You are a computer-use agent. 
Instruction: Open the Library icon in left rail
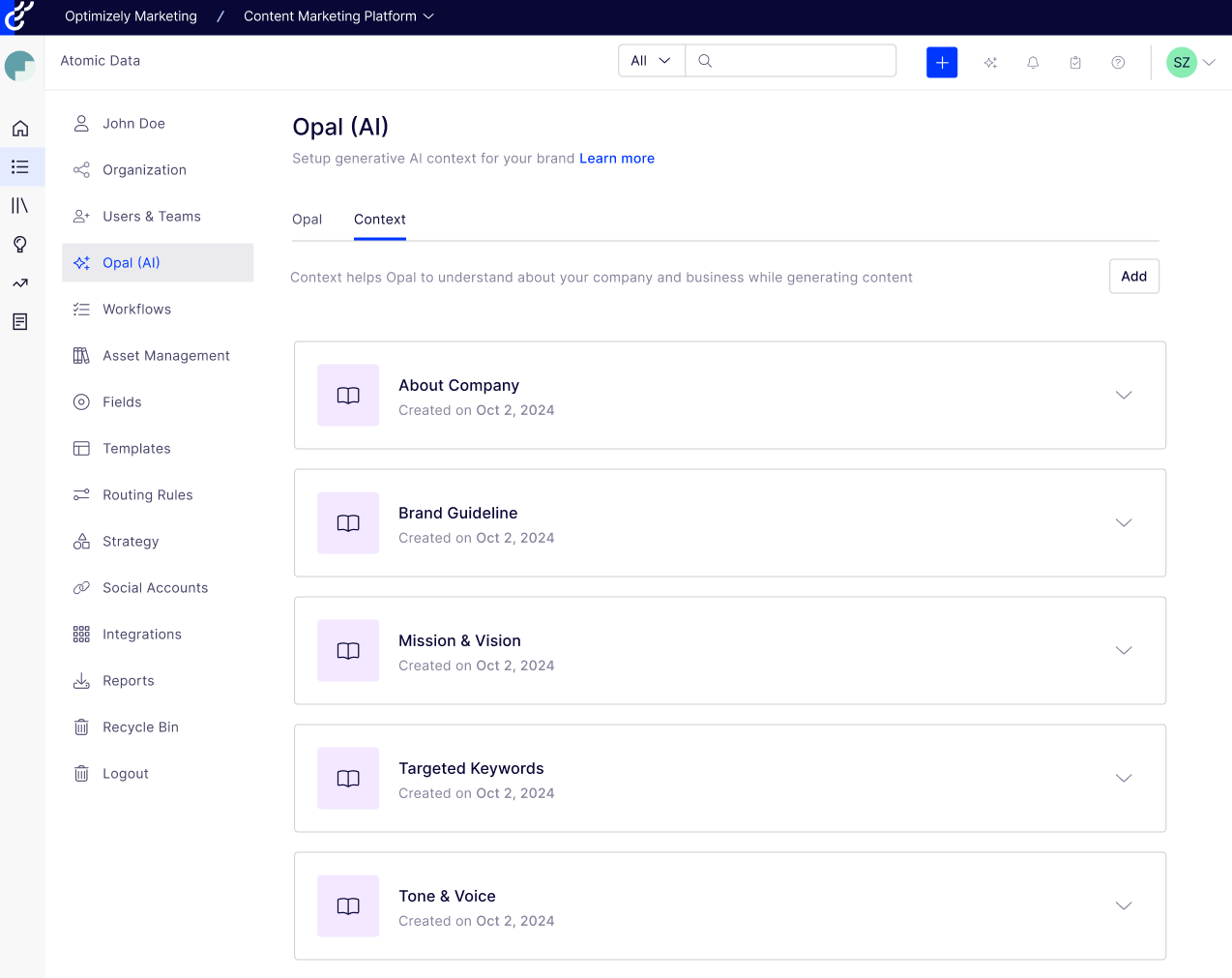(20, 206)
